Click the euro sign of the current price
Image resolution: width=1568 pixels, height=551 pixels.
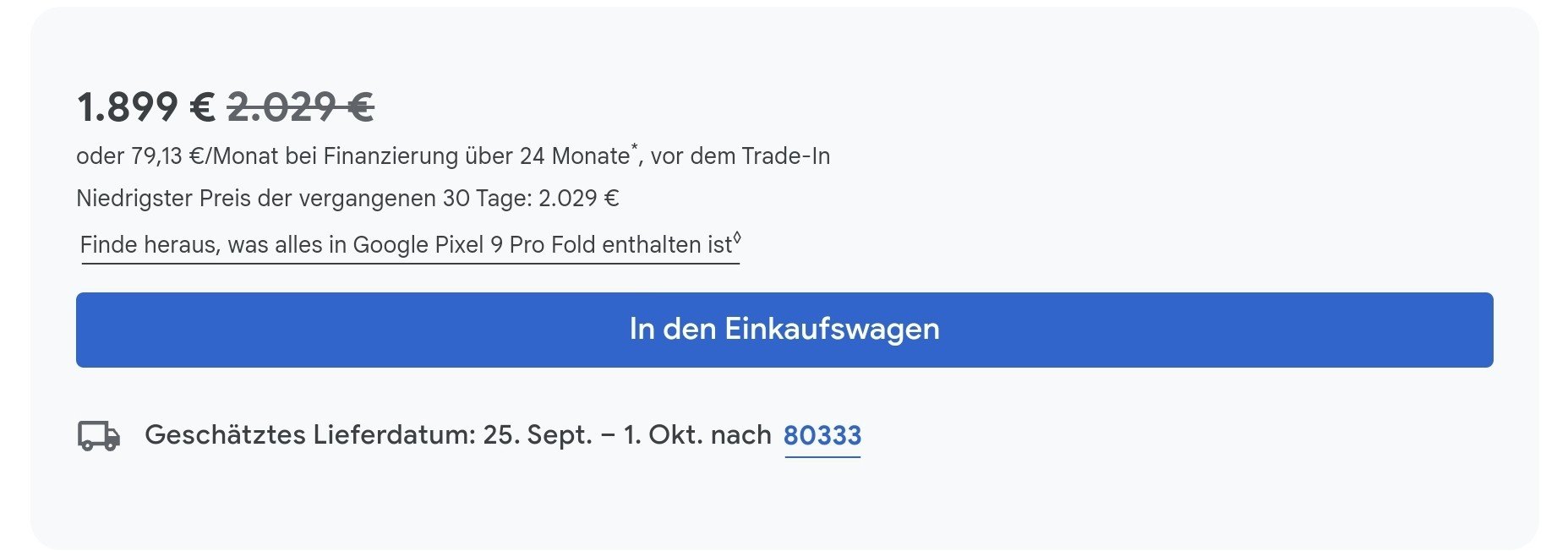point(203,107)
